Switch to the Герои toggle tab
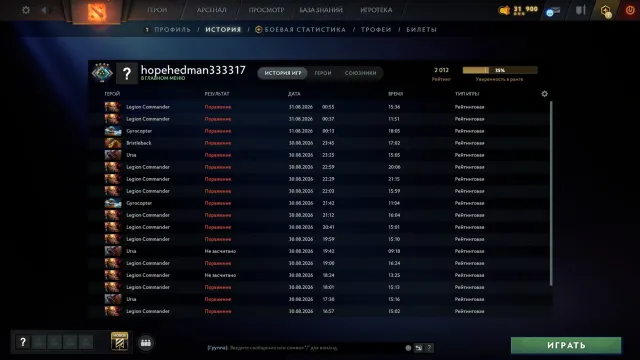Image resolution: width=640 pixels, height=360 pixels. (323, 73)
